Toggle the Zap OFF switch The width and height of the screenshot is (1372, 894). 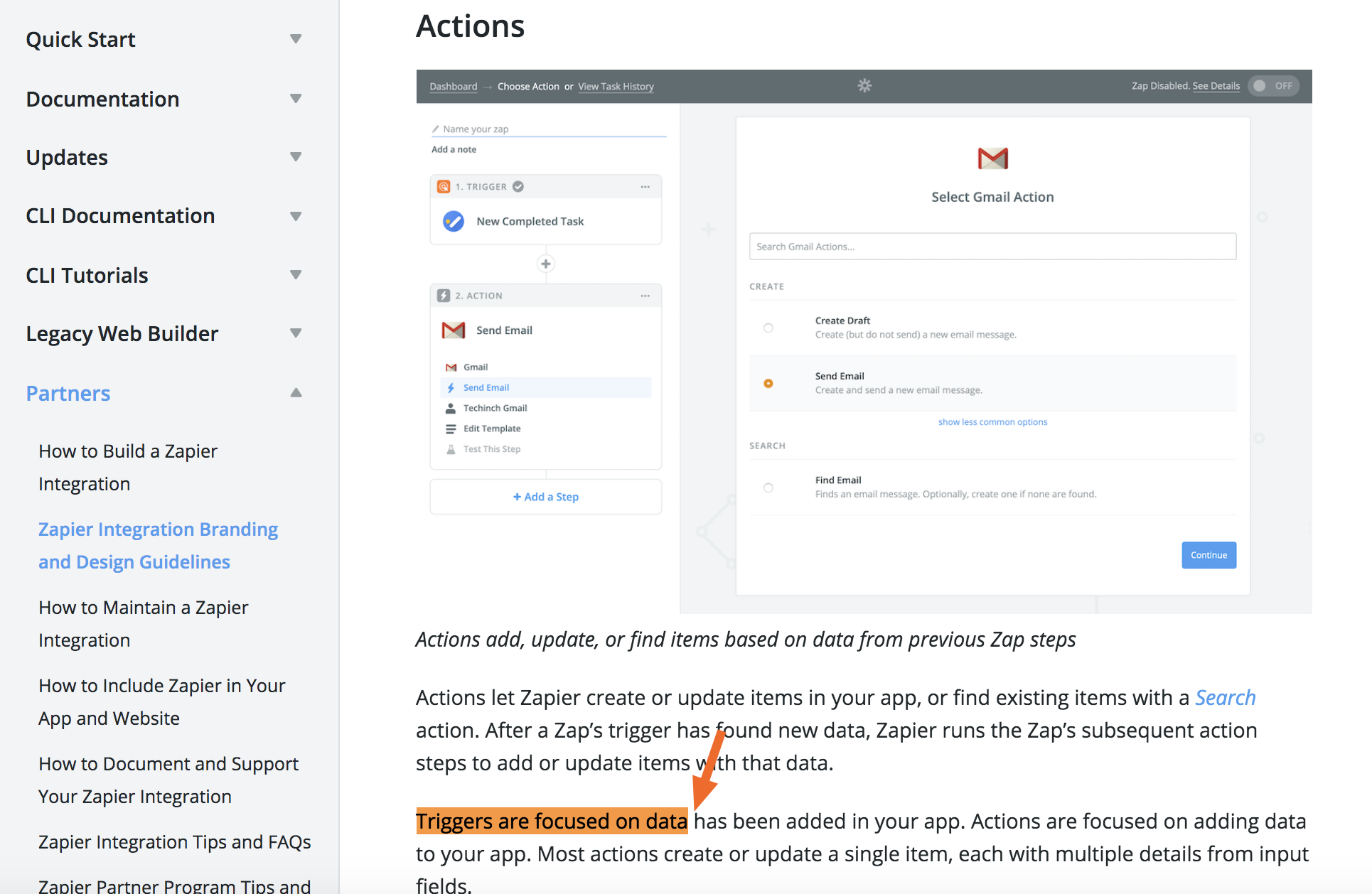1273,86
